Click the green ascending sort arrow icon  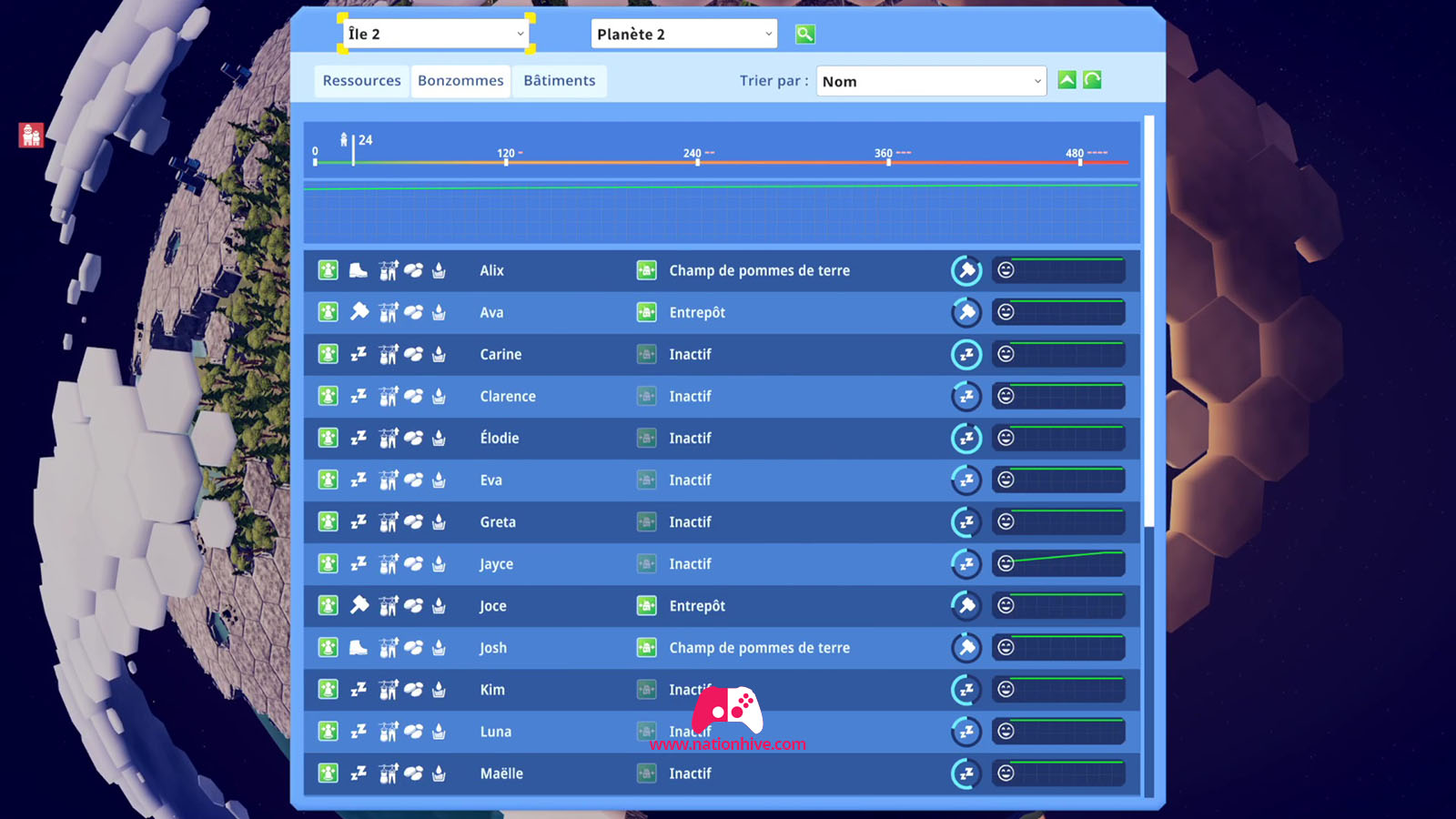pos(1067,80)
